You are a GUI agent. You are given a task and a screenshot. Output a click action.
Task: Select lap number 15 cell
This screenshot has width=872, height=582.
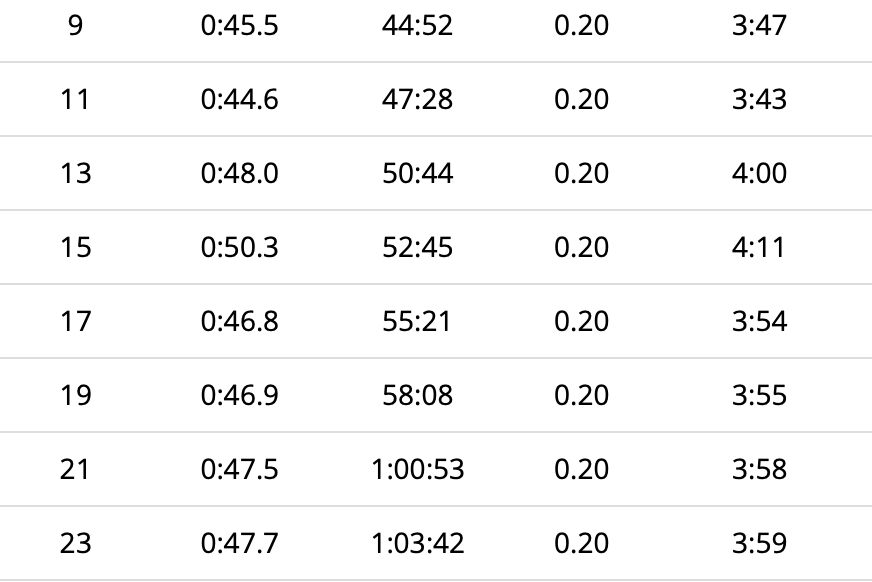coord(75,247)
